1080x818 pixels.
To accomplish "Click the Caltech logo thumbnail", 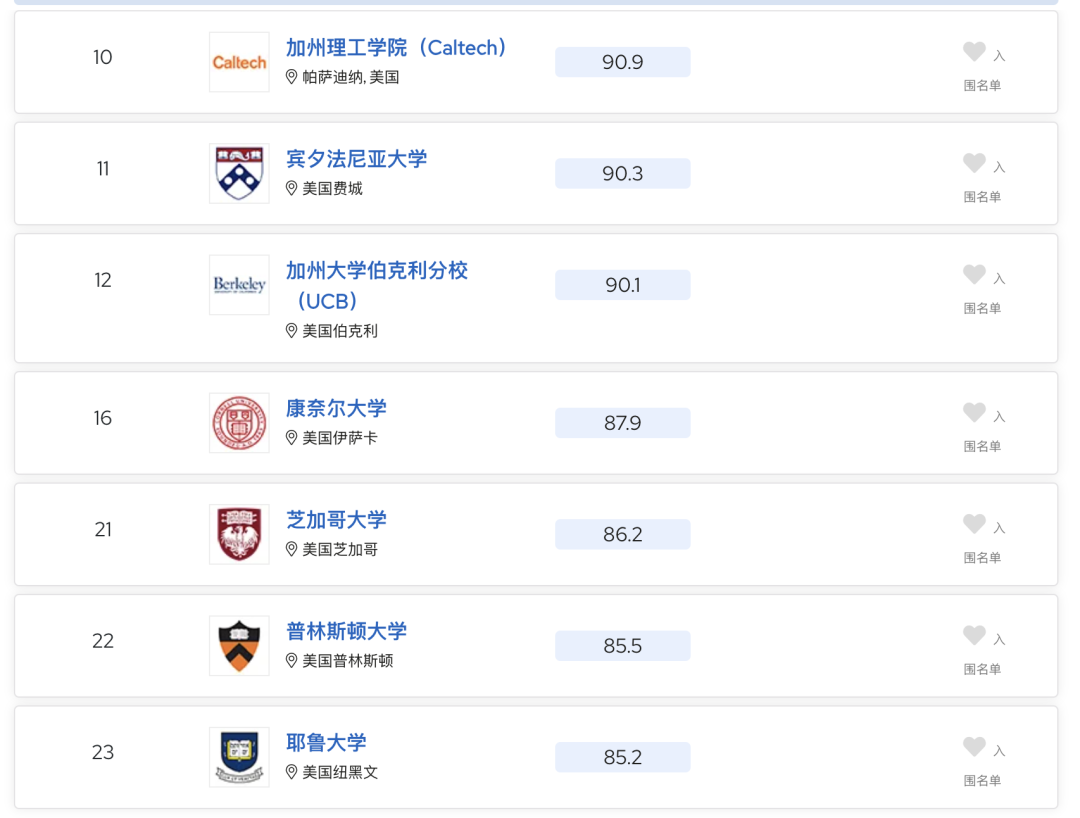I will click(239, 62).
